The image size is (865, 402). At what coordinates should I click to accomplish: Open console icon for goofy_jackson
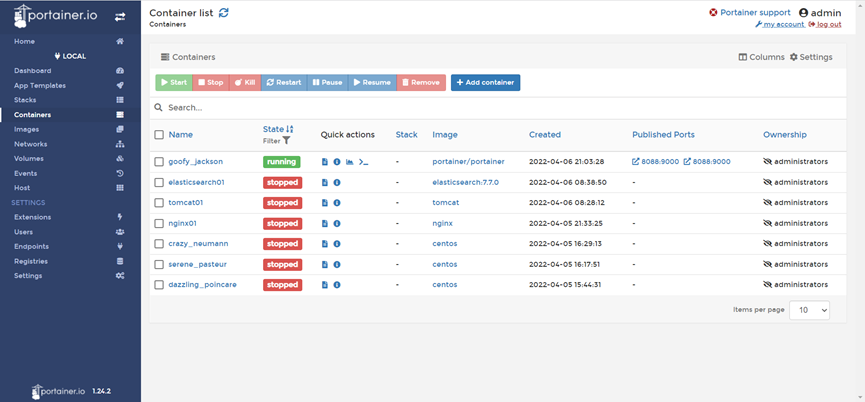[x=364, y=162]
